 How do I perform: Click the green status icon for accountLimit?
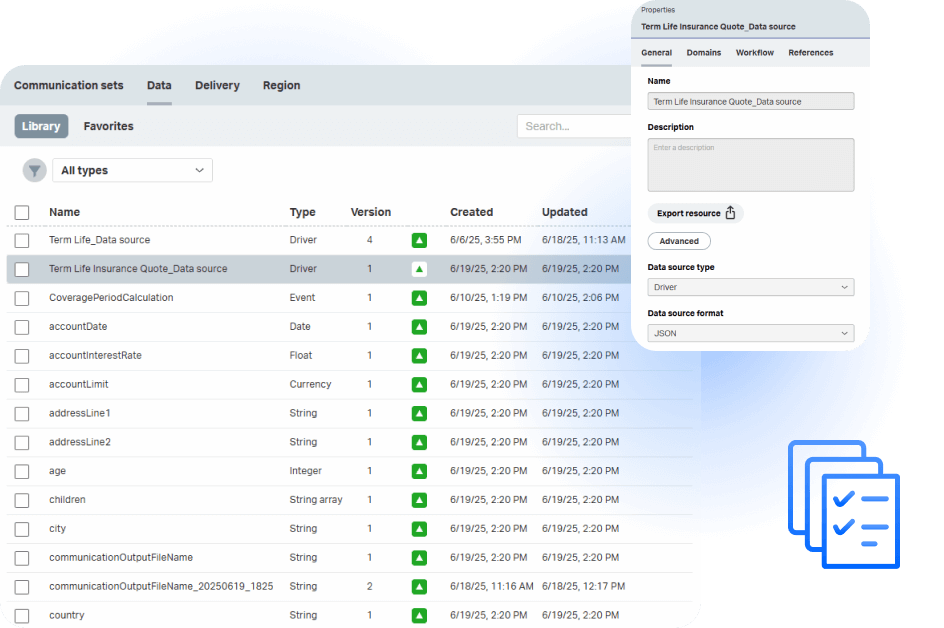coord(419,384)
